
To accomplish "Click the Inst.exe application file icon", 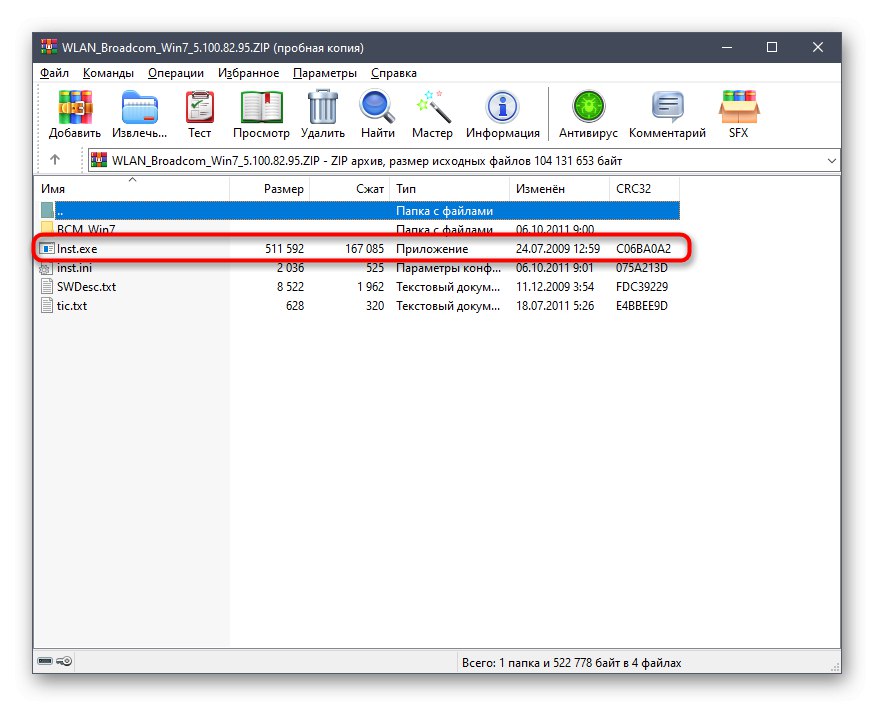I will 47,249.
